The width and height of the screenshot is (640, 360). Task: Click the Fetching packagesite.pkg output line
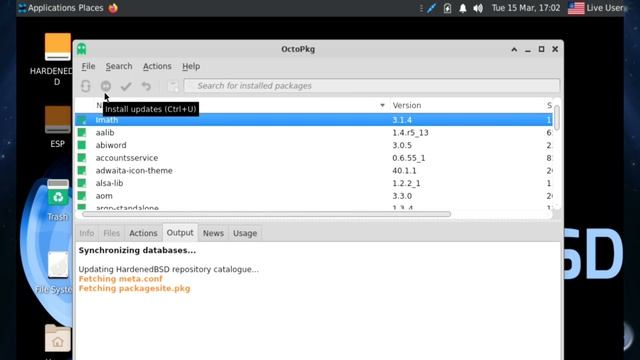pos(134,288)
